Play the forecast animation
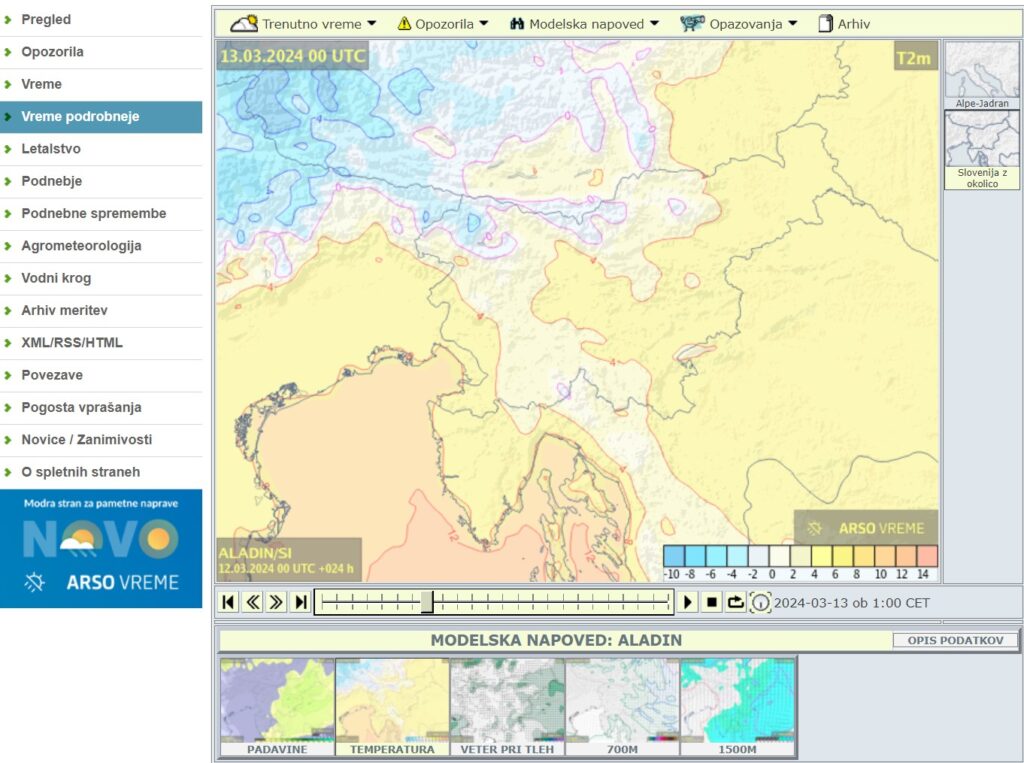Viewport: 1024px width, 763px height. 688,602
